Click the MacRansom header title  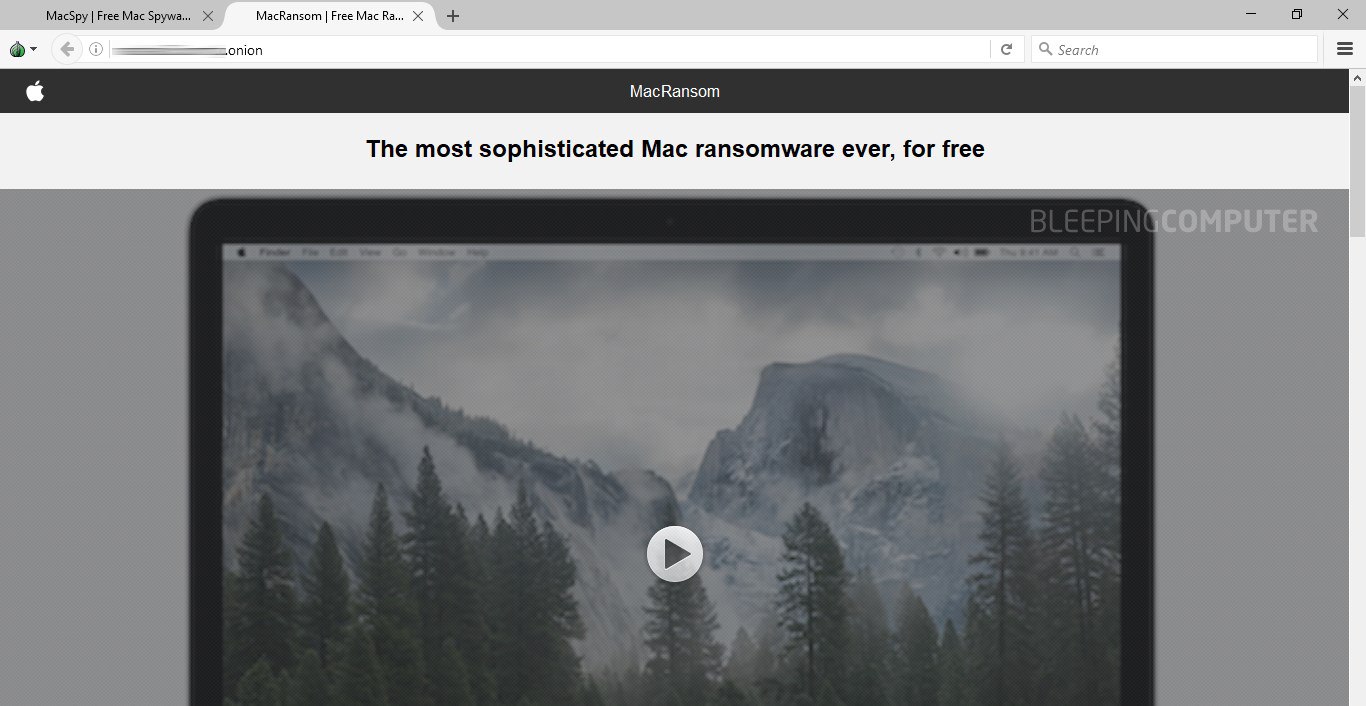[675, 91]
